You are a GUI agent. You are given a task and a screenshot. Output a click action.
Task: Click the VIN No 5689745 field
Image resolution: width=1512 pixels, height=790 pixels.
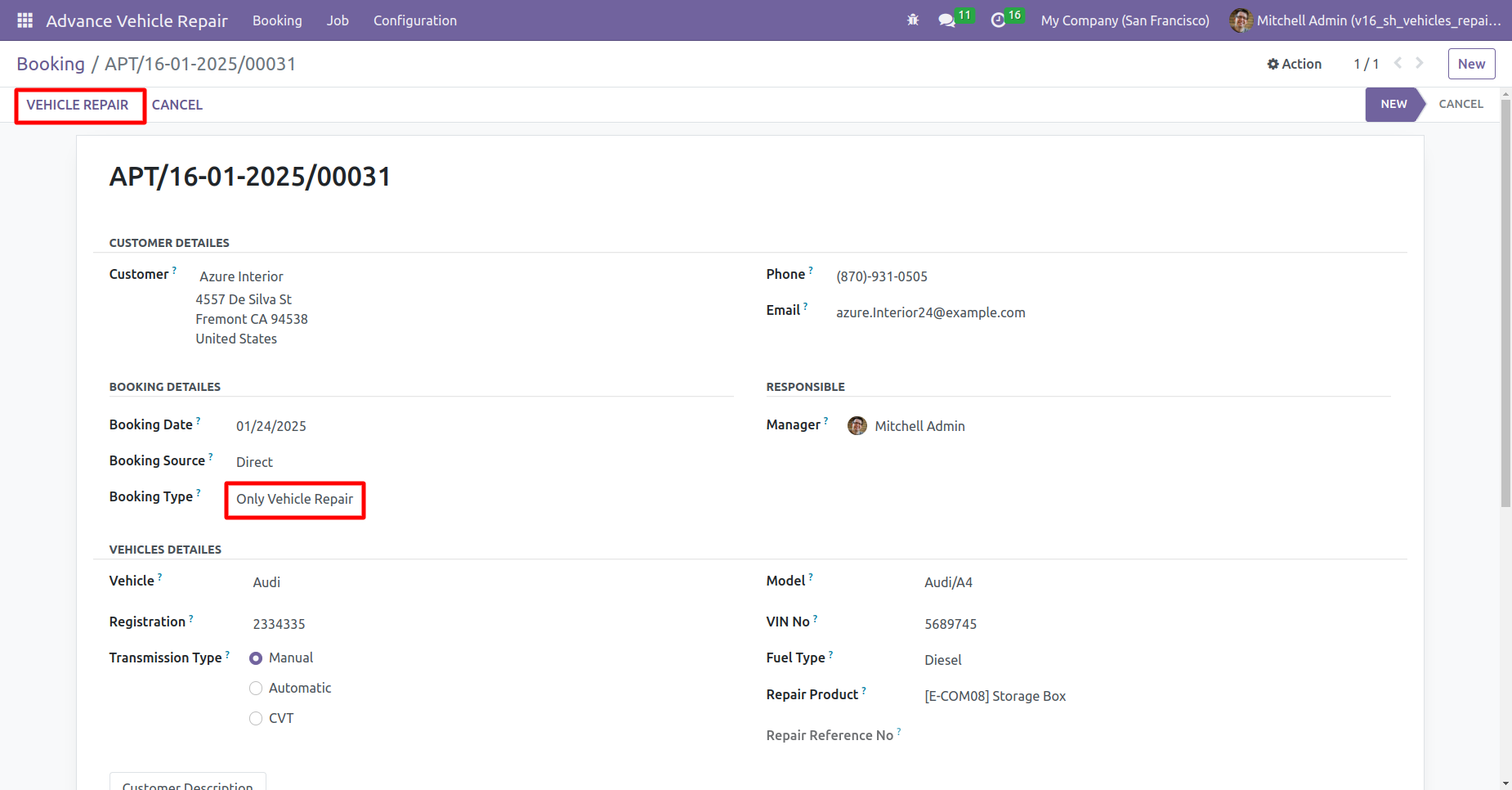(951, 624)
